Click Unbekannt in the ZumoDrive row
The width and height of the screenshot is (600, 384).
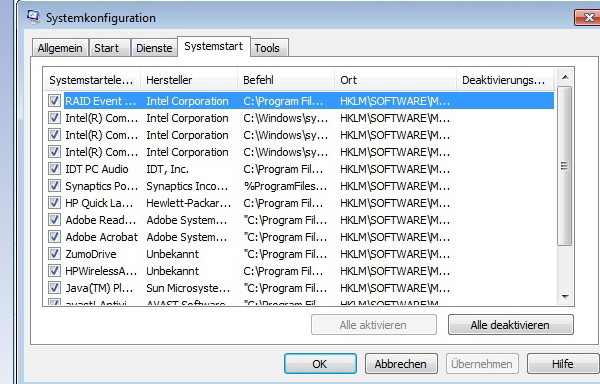point(173,254)
